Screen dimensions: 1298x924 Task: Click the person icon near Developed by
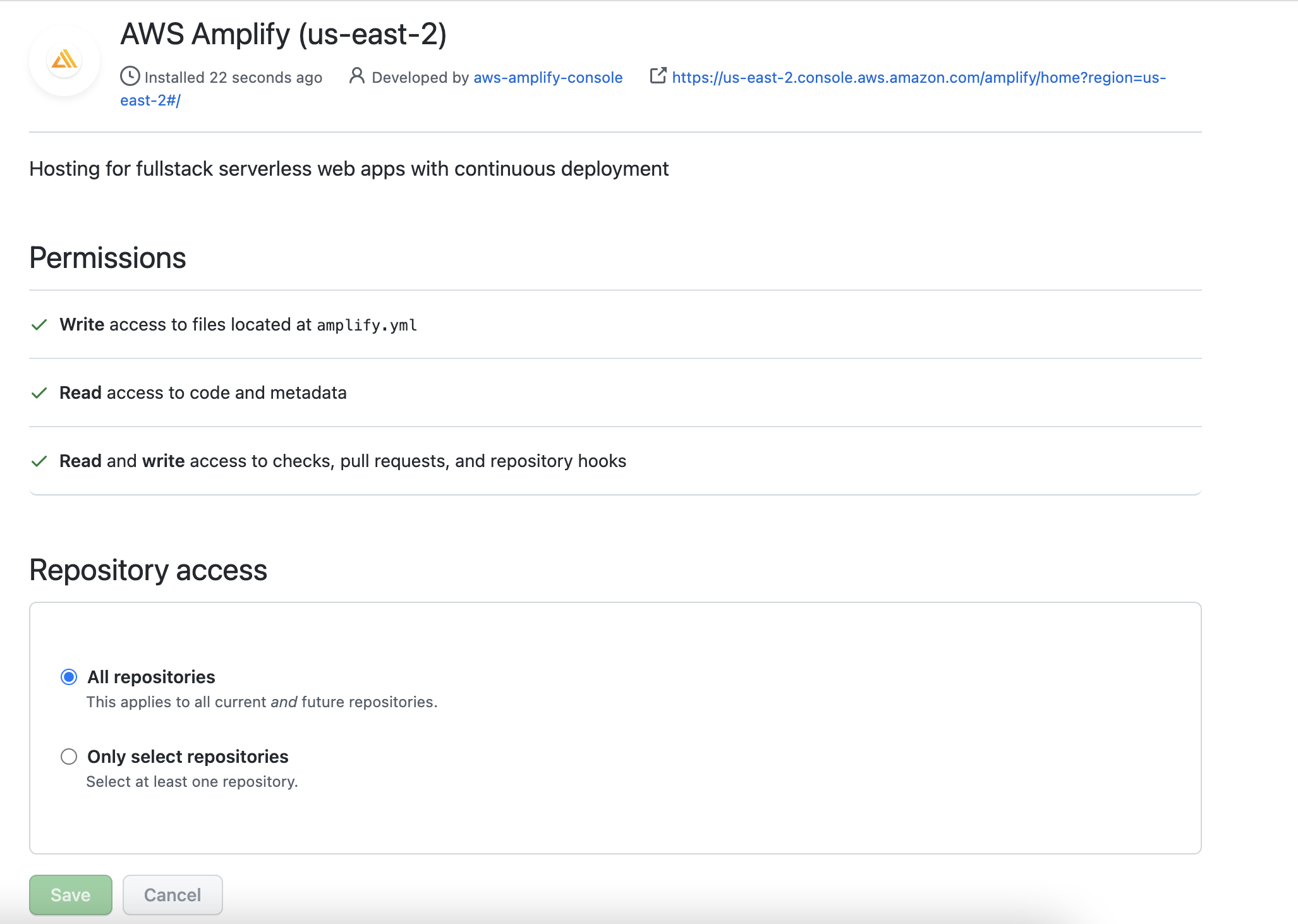pyautogui.click(x=357, y=76)
